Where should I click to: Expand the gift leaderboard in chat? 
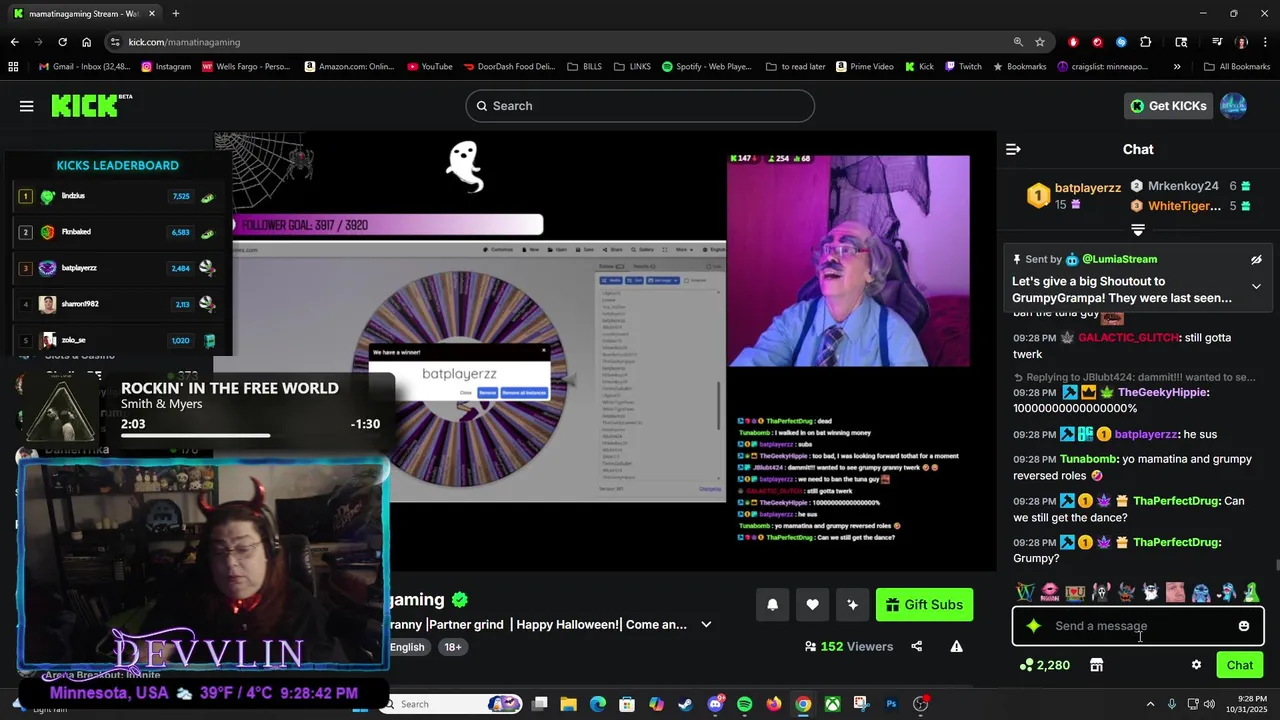[x=1138, y=230]
